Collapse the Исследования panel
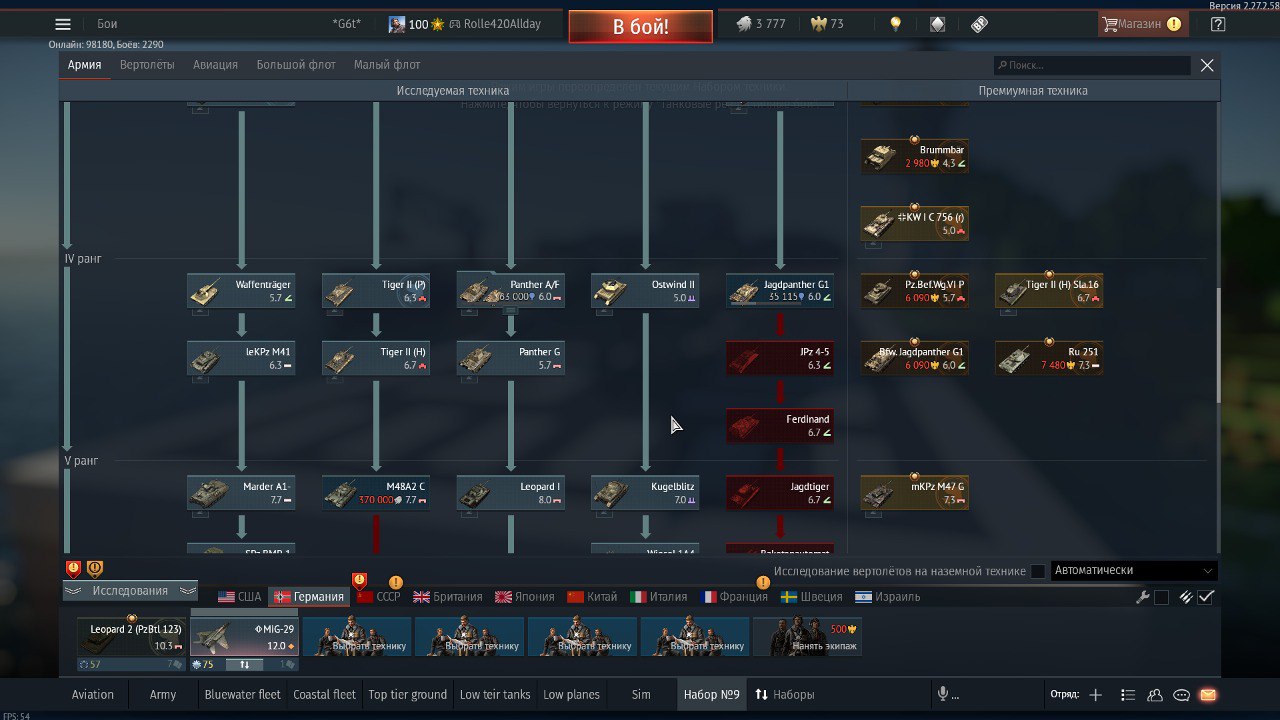This screenshot has height=720, width=1280. point(130,591)
